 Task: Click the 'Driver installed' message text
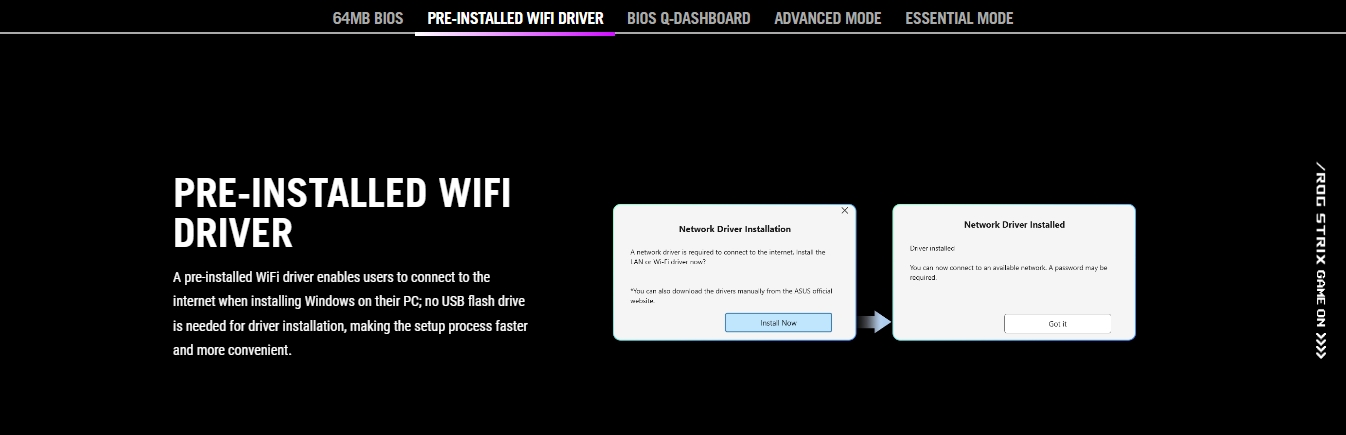click(932, 248)
